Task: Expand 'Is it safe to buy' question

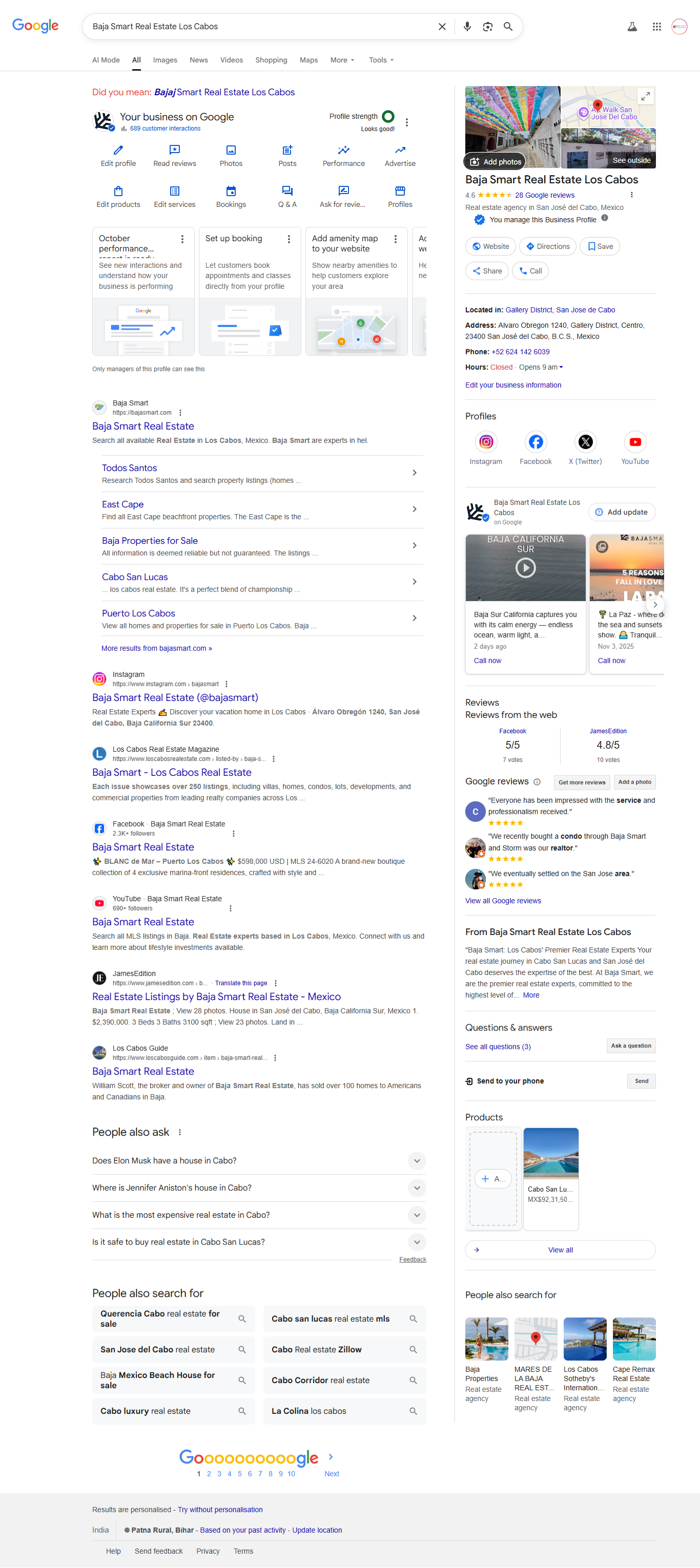Action: coord(416,1242)
